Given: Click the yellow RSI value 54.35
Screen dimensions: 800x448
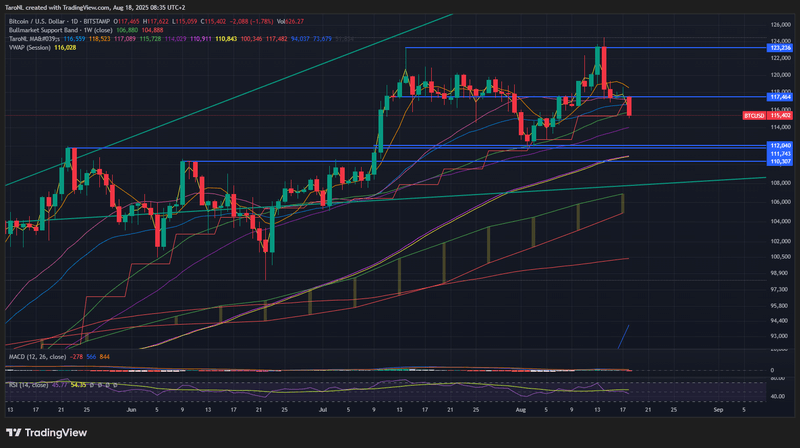Looking at the screenshot, I should 78,385.
